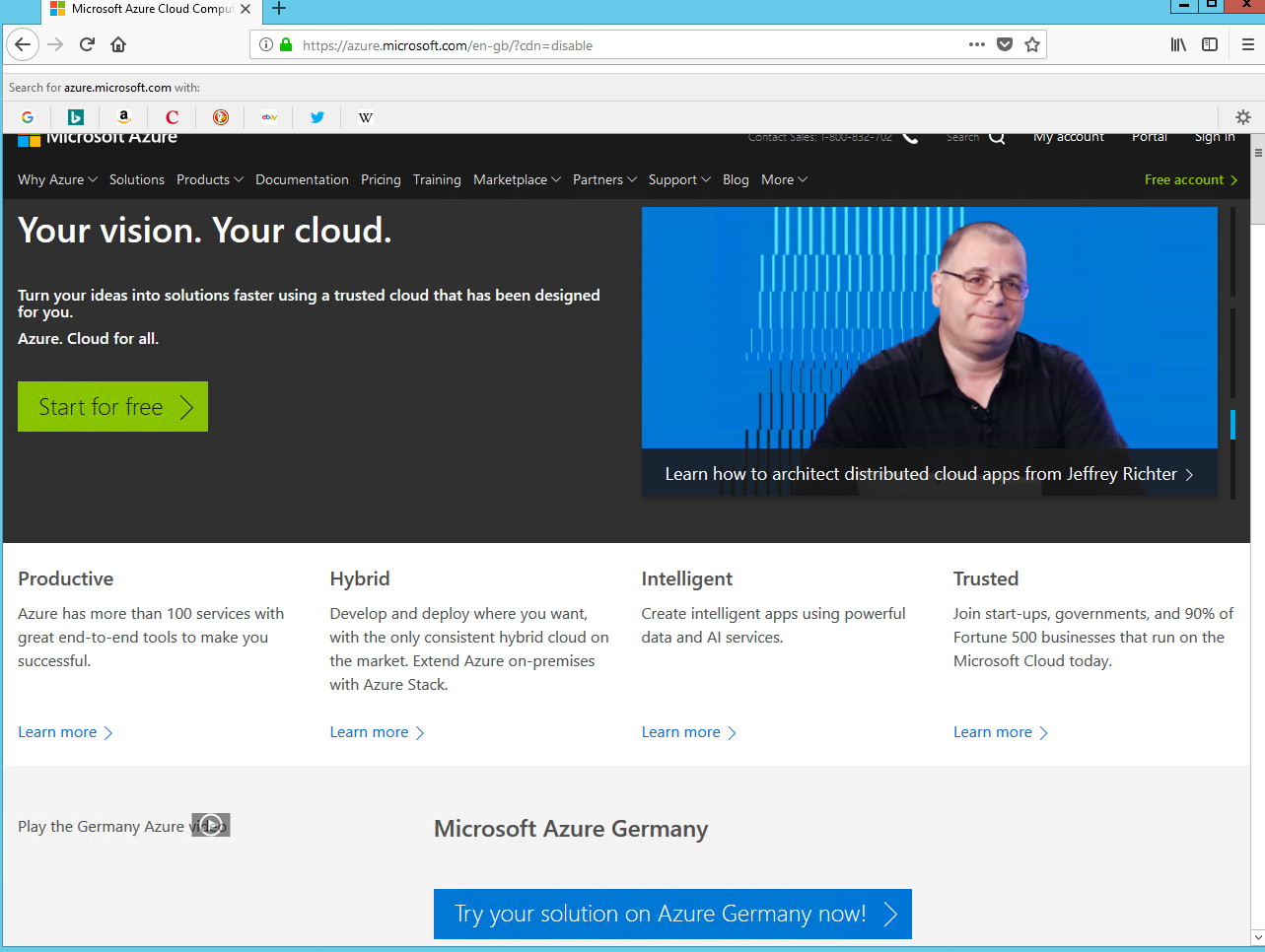Click Sign in link
This screenshot has height=952, width=1265.
1215,138
